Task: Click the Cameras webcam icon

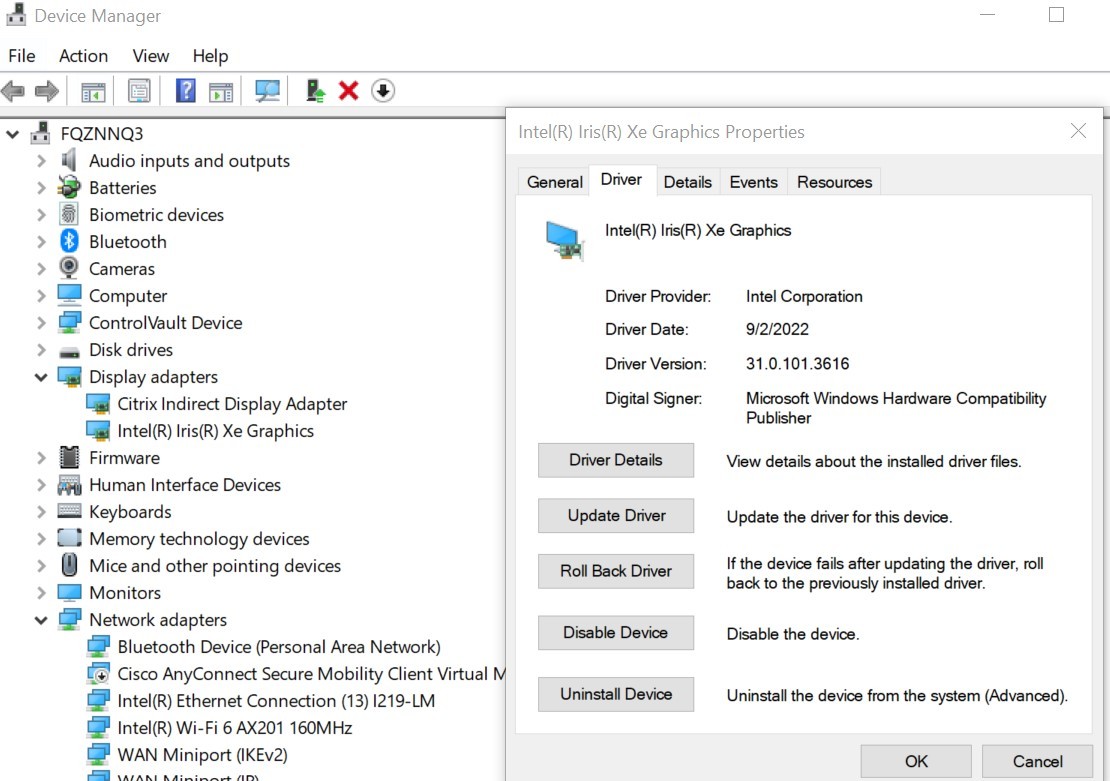Action: point(69,268)
